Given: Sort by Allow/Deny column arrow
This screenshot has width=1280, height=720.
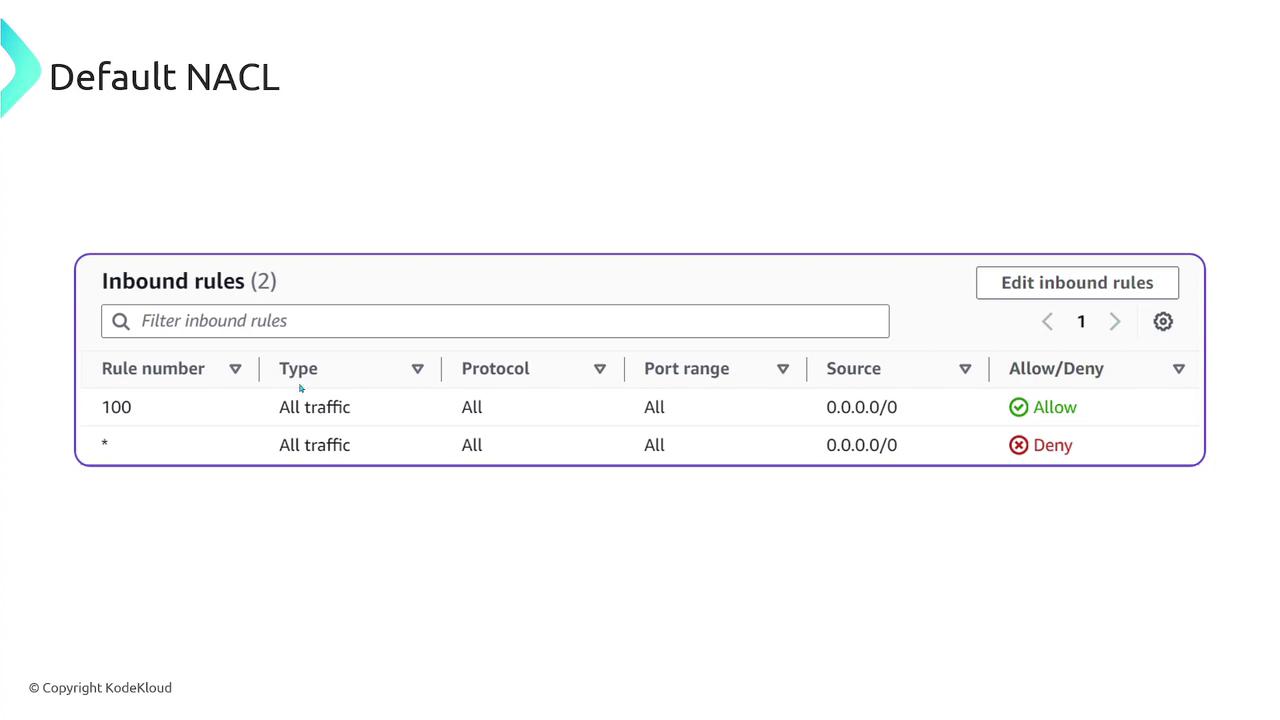Looking at the screenshot, I should coord(1178,369).
